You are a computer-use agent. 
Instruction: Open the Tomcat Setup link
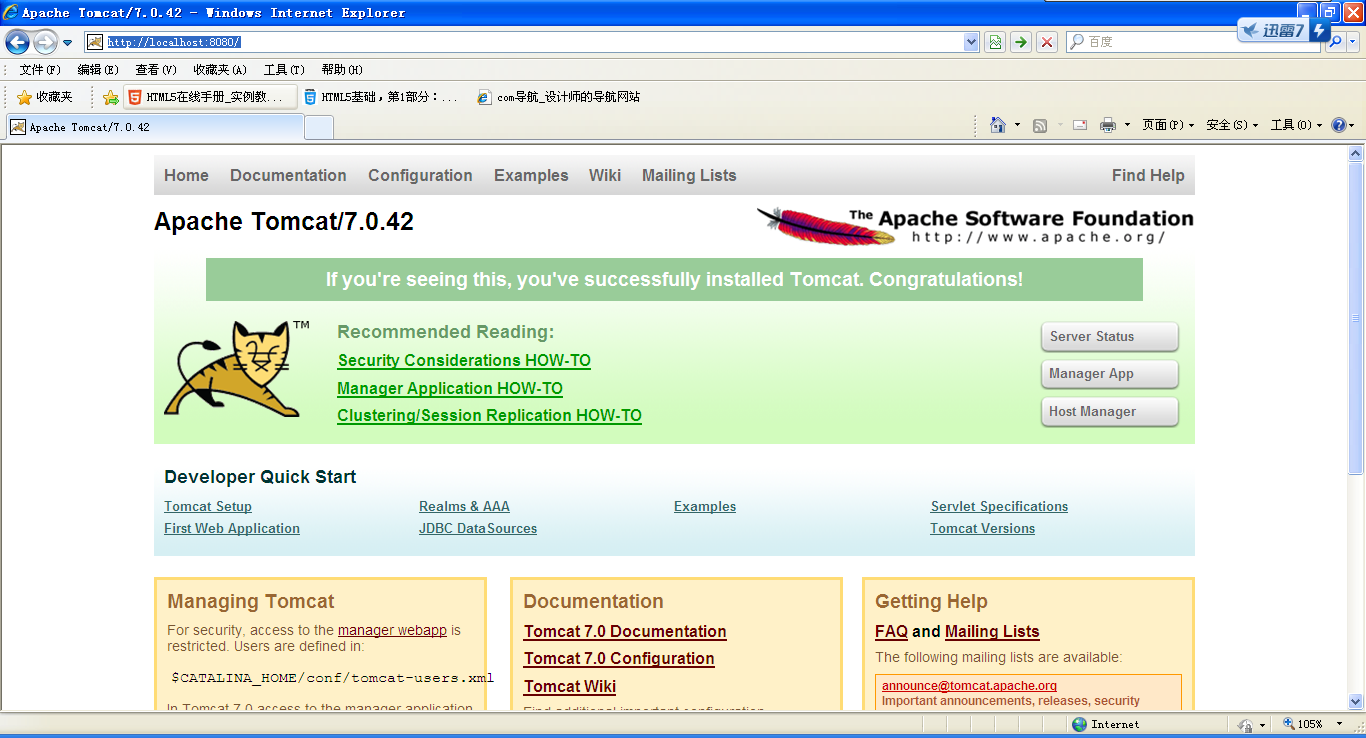pos(208,507)
